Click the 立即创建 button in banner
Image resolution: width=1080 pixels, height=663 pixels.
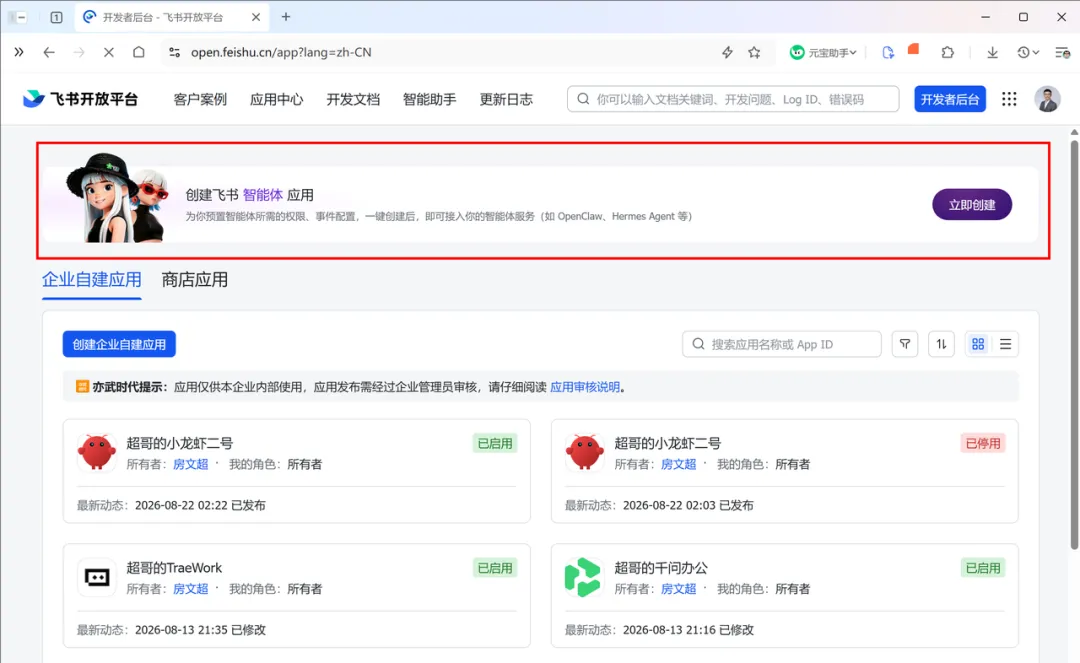972,204
